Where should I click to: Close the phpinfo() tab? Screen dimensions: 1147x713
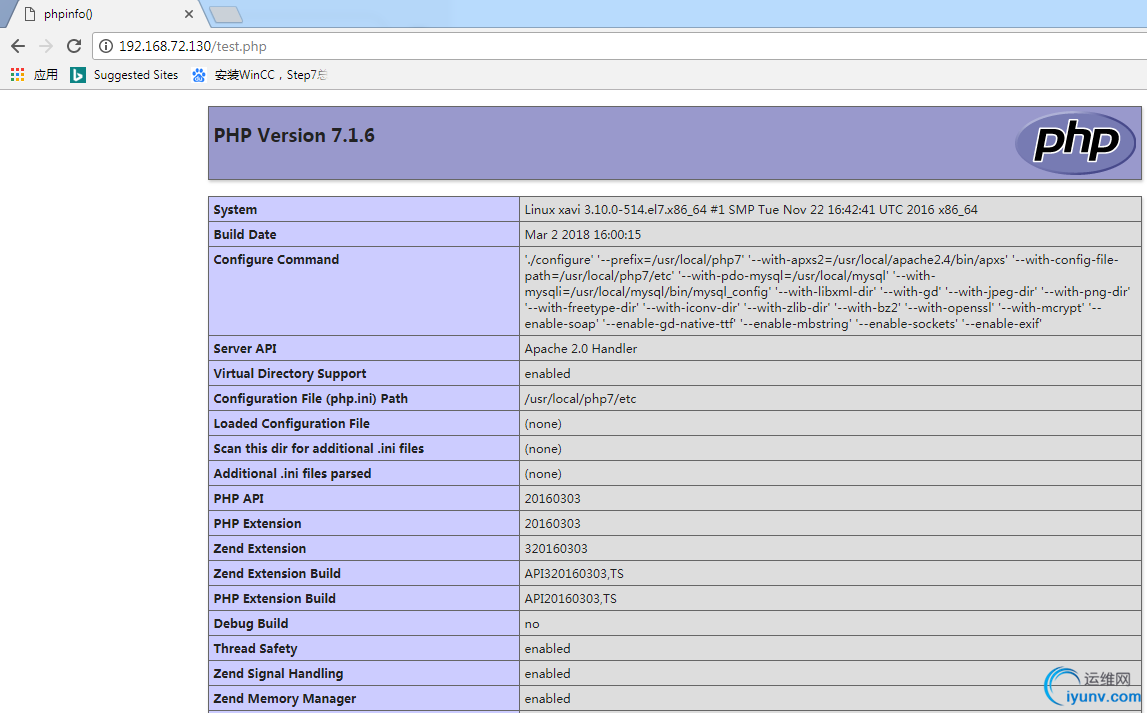(189, 14)
